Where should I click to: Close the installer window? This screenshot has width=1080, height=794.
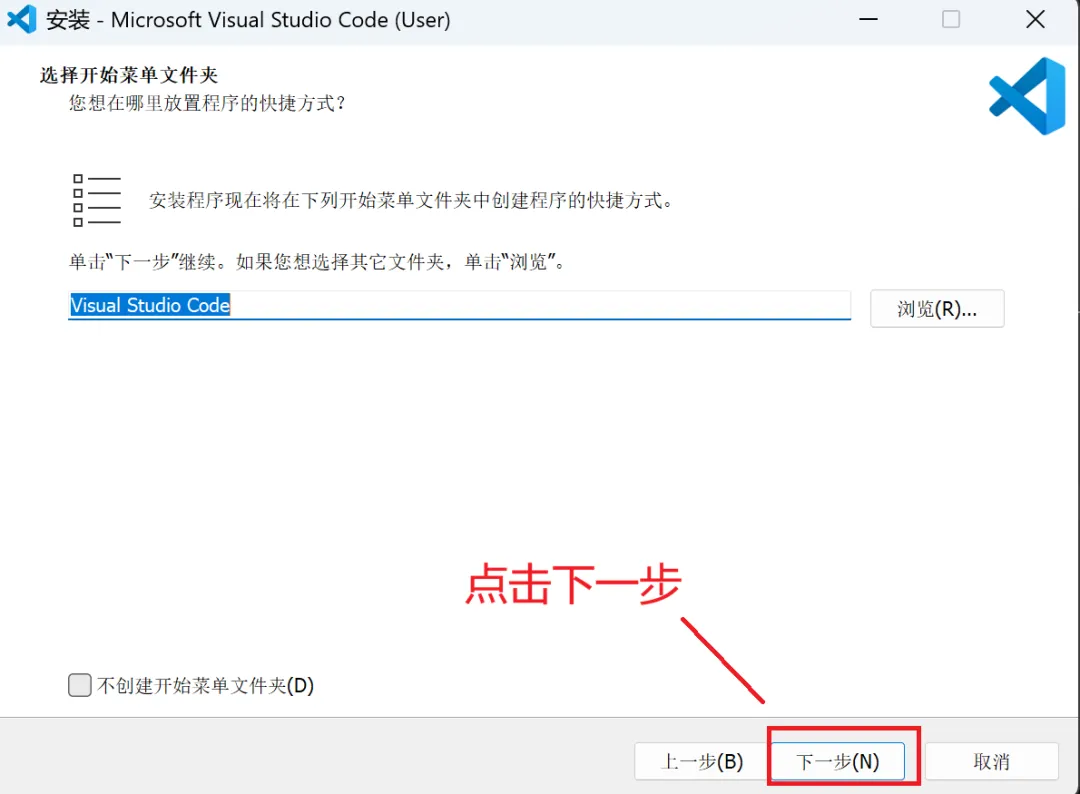pyautogui.click(x=1035, y=19)
